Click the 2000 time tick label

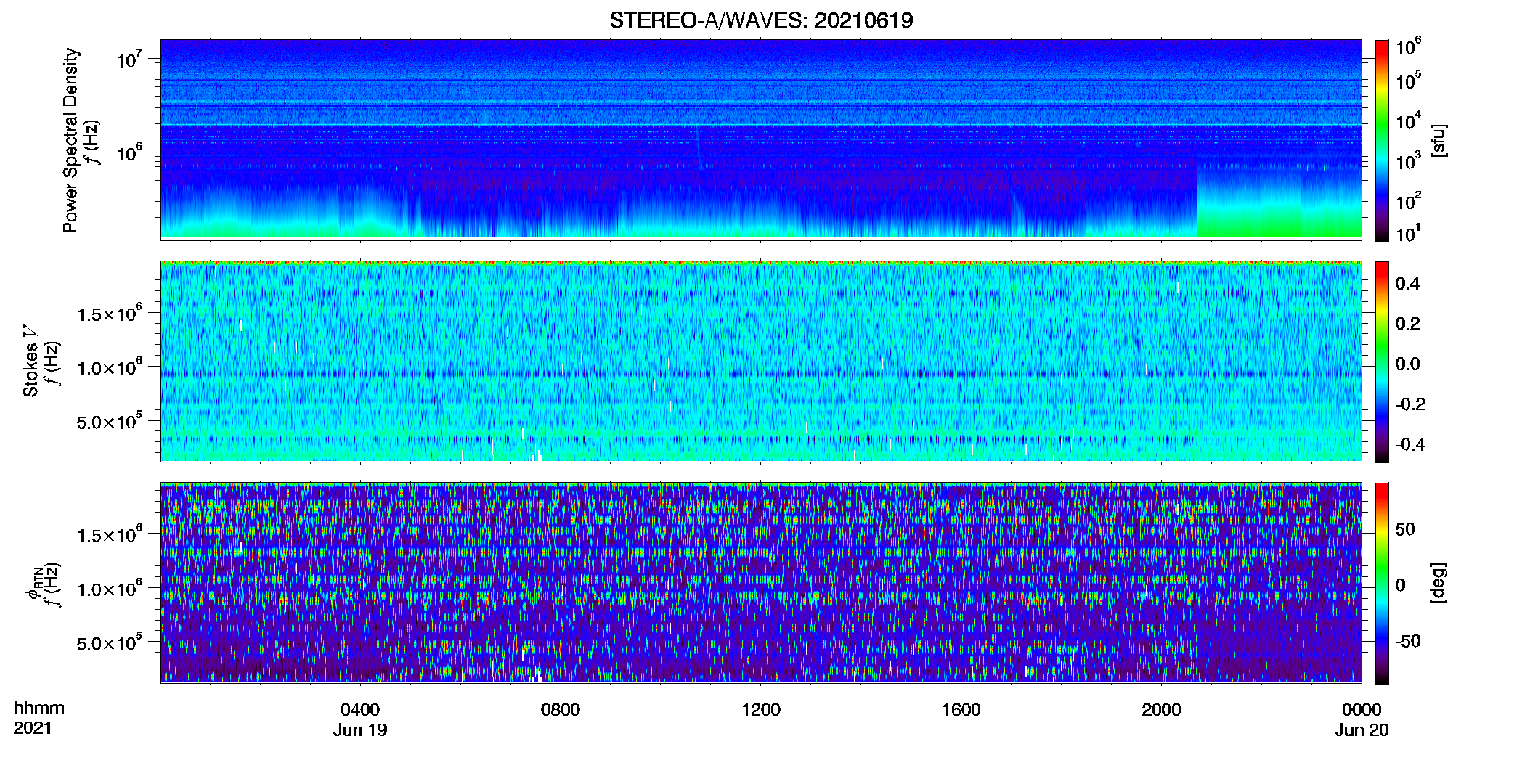(1161, 710)
